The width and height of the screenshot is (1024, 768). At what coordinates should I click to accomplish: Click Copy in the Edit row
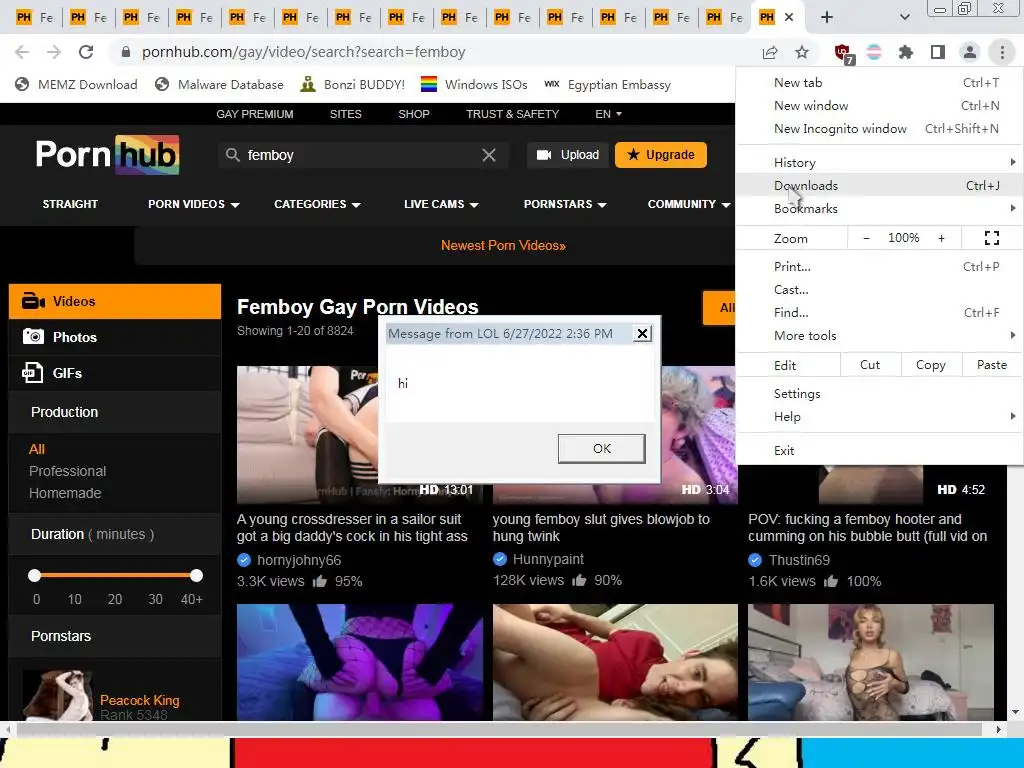[931, 365]
